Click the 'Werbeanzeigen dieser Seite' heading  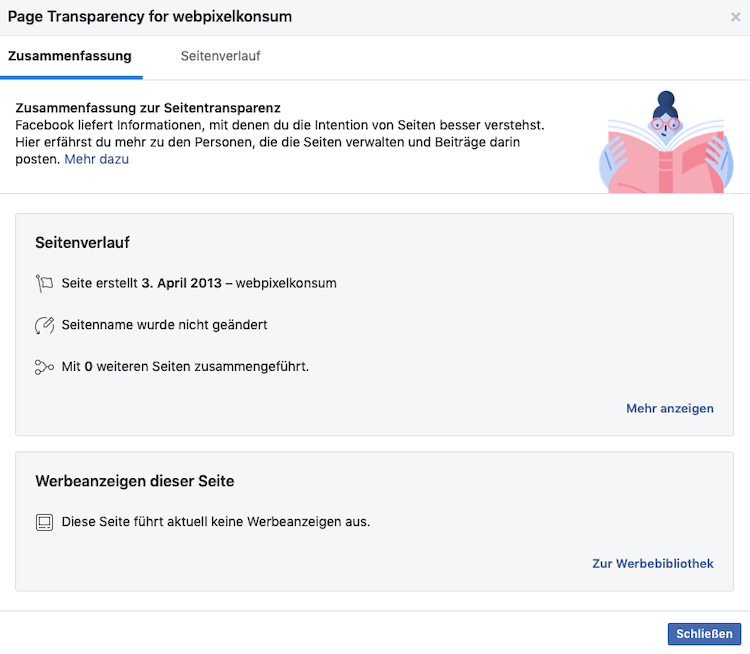(x=135, y=481)
